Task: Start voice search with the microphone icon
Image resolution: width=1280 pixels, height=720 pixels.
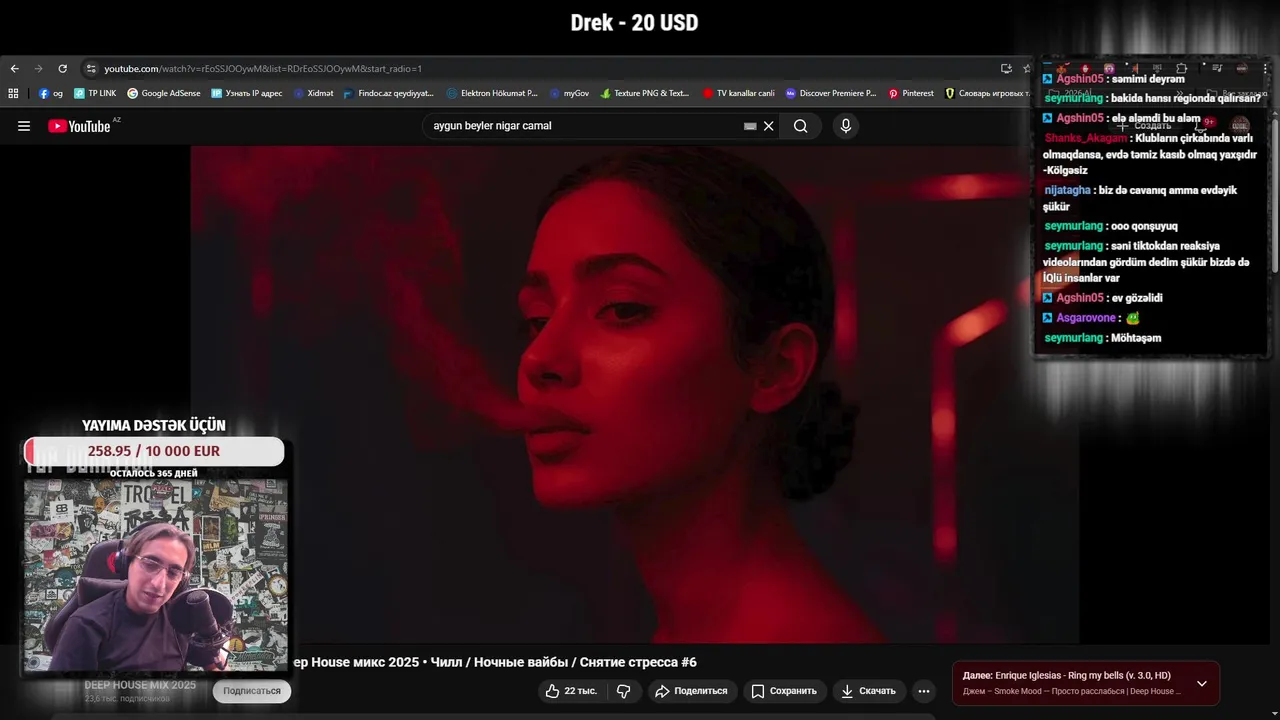Action: 846,126
